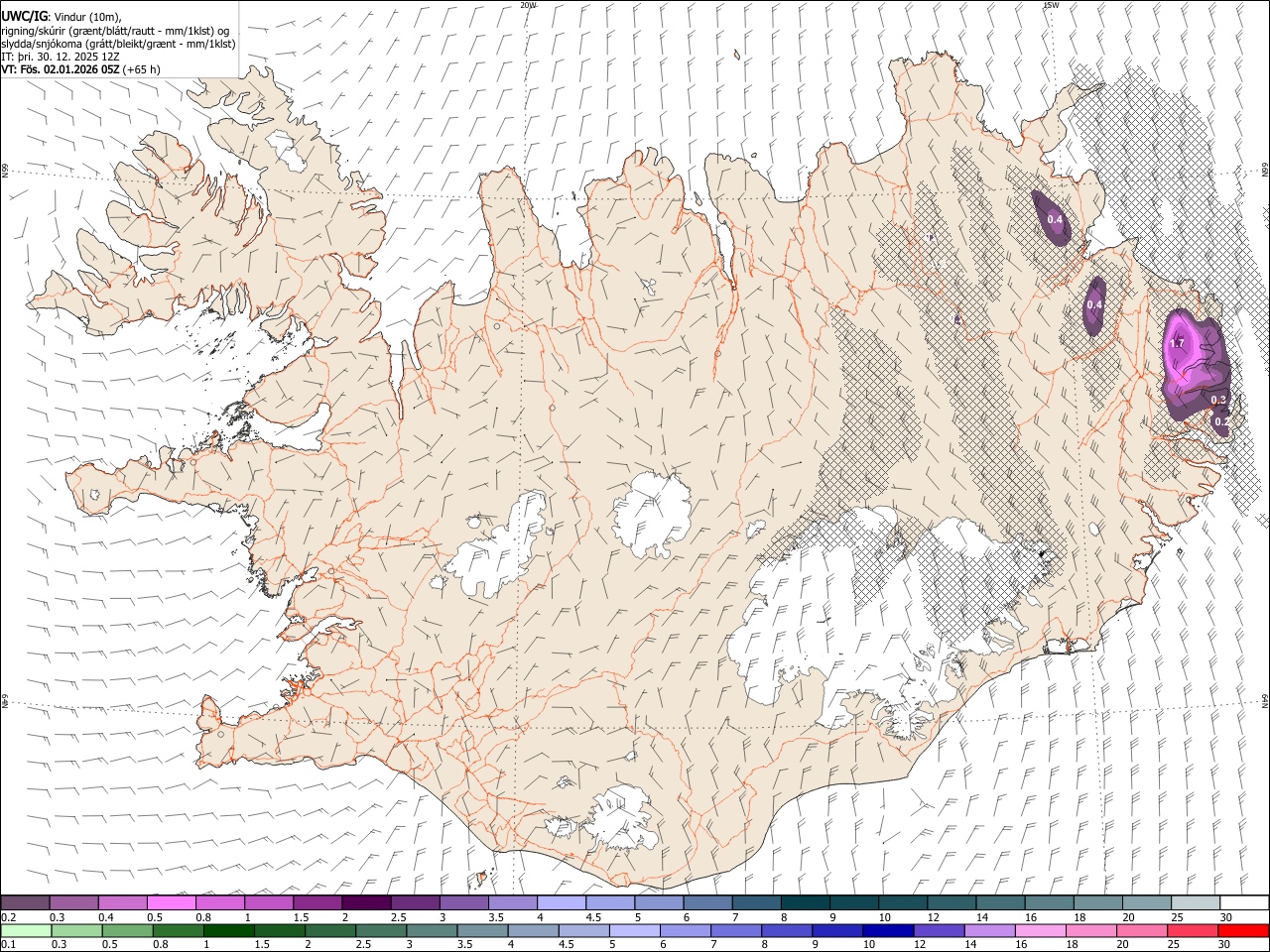Click the '15W' longitude label at the top
The width and height of the screenshot is (1270, 952).
tap(1051, 5)
